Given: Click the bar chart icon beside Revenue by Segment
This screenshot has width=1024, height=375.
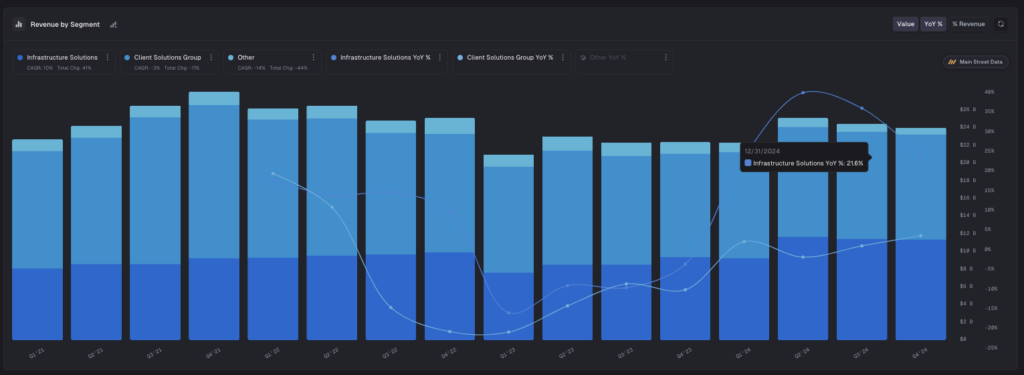Looking at the screenshot, I should [x=18, y=24].
